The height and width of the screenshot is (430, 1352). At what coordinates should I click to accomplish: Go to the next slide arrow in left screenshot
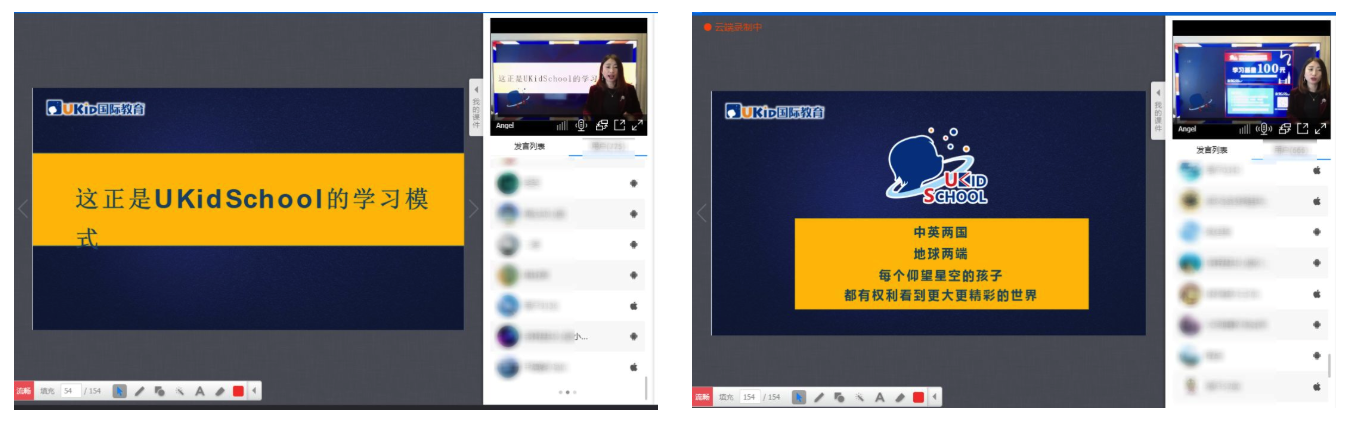474,209
